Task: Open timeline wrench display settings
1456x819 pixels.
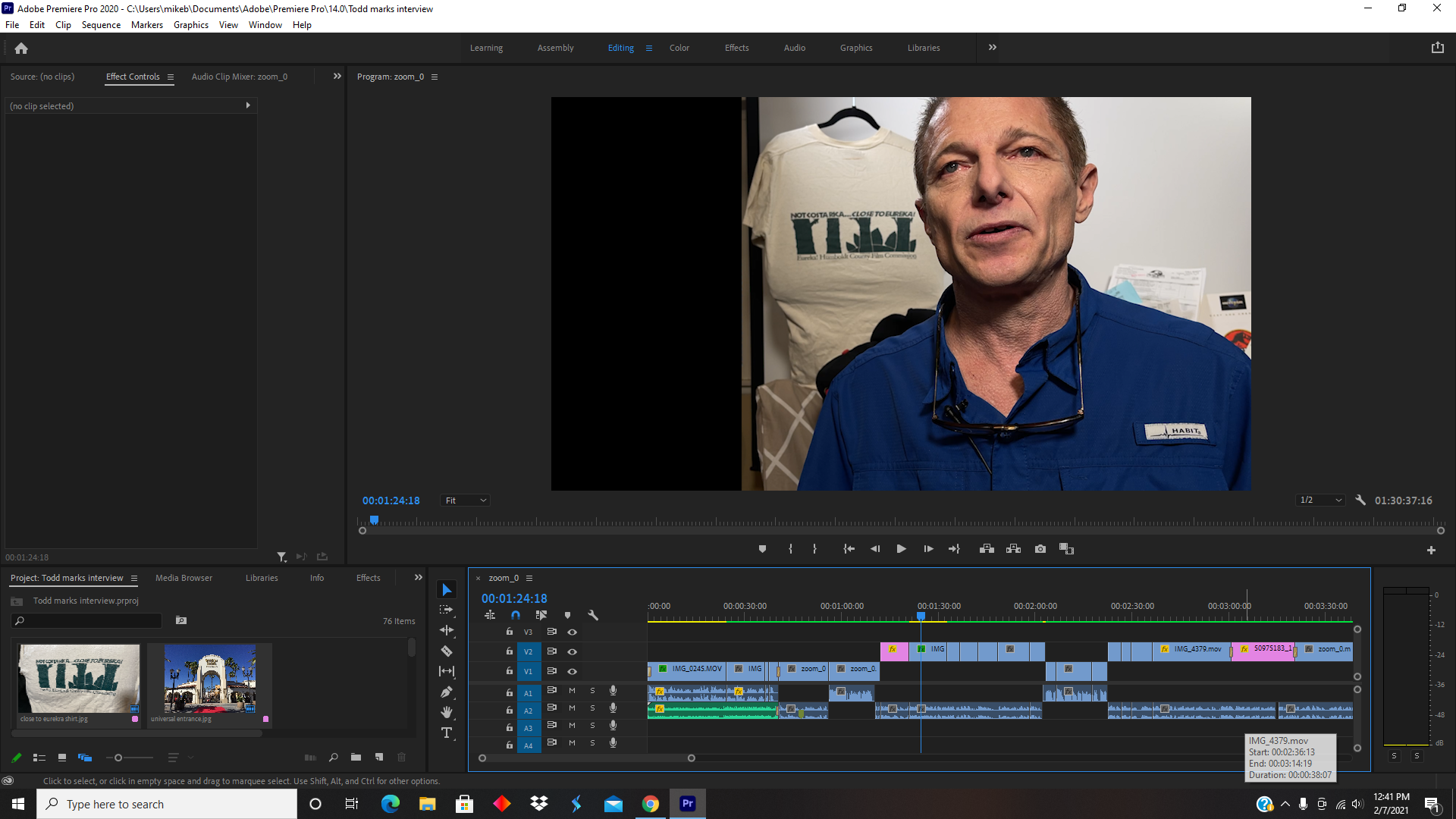Action: click(593, 615)
